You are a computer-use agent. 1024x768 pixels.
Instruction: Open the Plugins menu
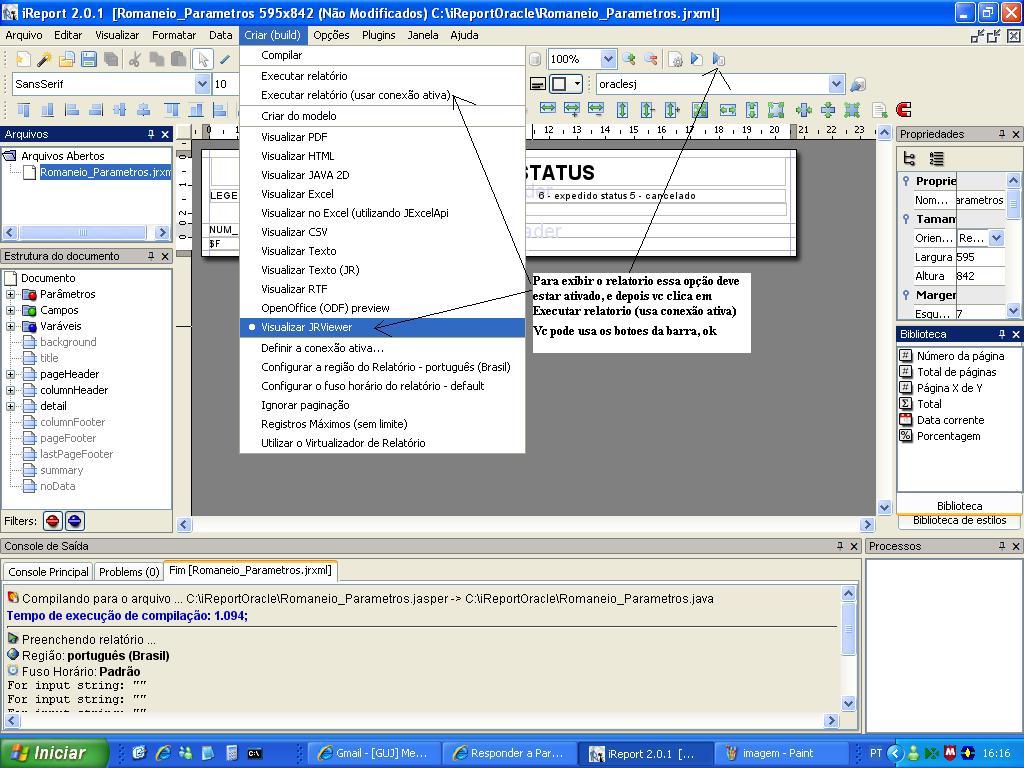(x=378, y=35)
